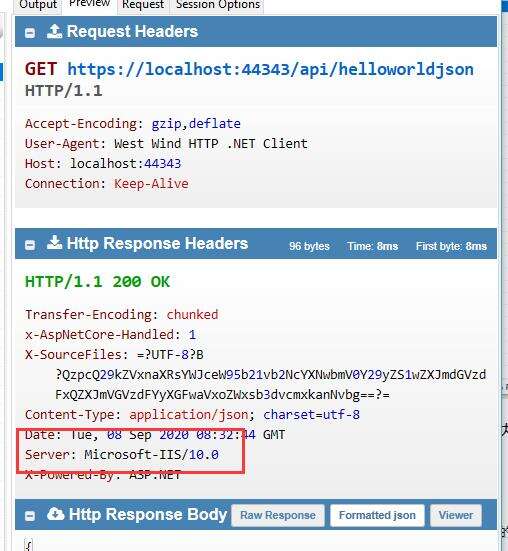Collapse the Http Response Body section
The height and width of the screenshot is (551, 508).
tap(30, 516)
